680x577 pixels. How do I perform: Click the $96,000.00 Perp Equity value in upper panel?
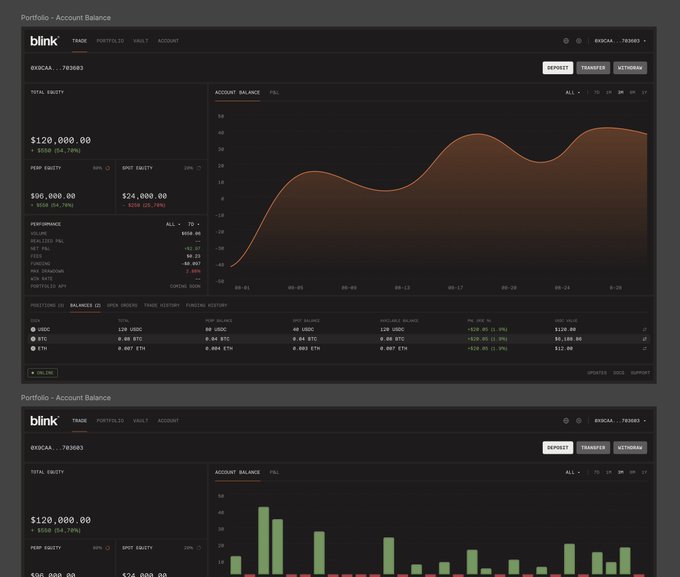[53, 196]
